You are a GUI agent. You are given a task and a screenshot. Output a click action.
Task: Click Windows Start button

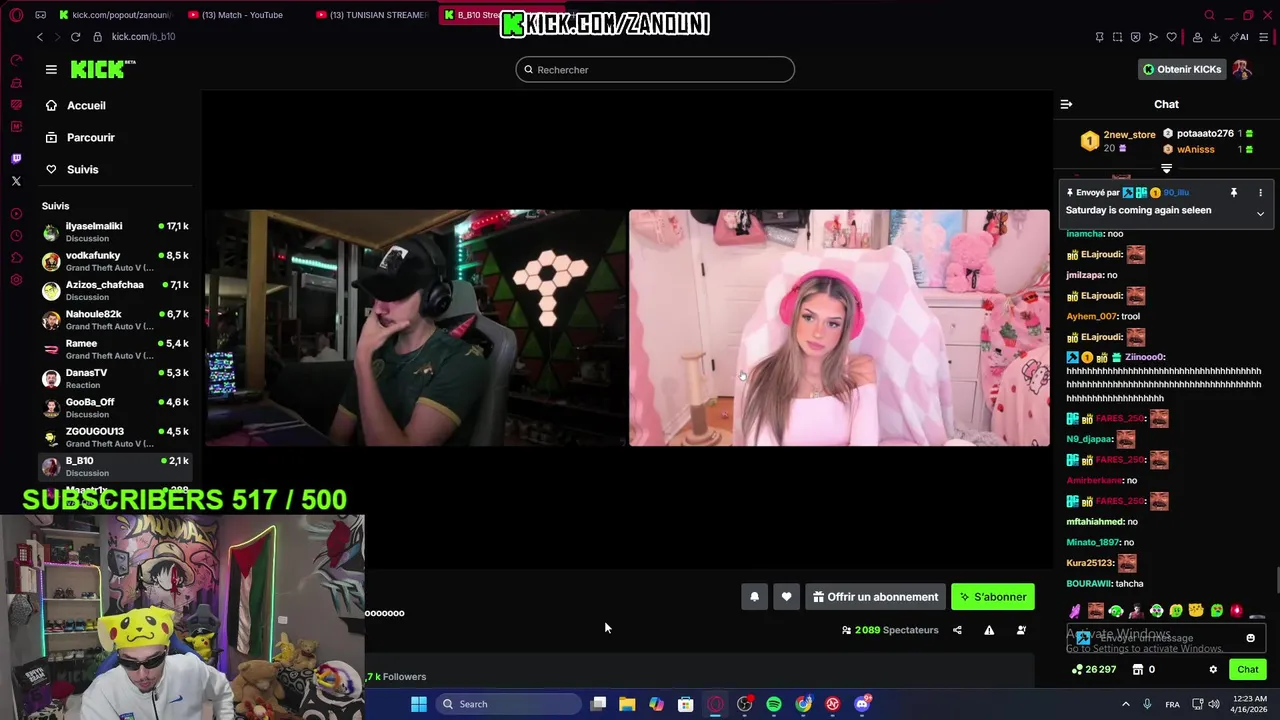coord(419,704)
